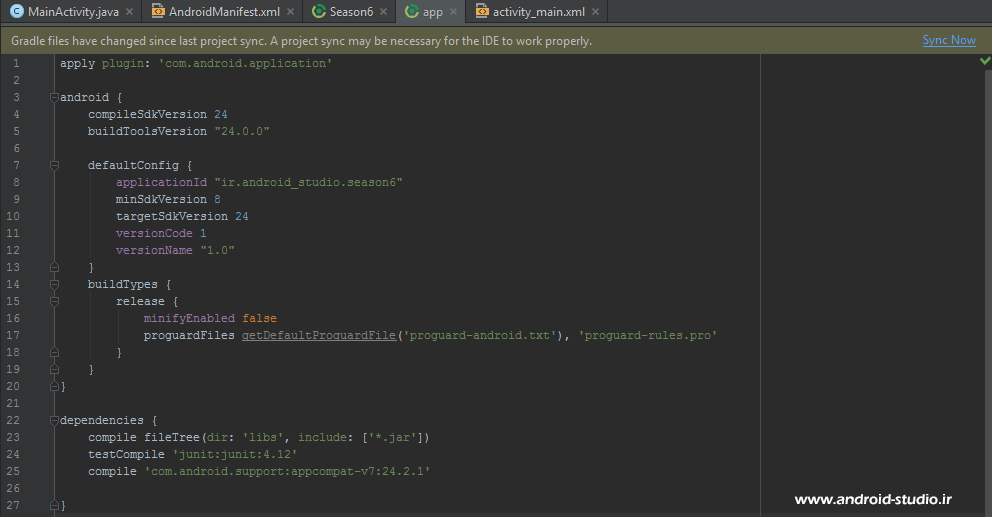This screenshot has width=992, height=517.
Task: Click the MainActivity.java class file icon
Action: (x=17, y=12)
